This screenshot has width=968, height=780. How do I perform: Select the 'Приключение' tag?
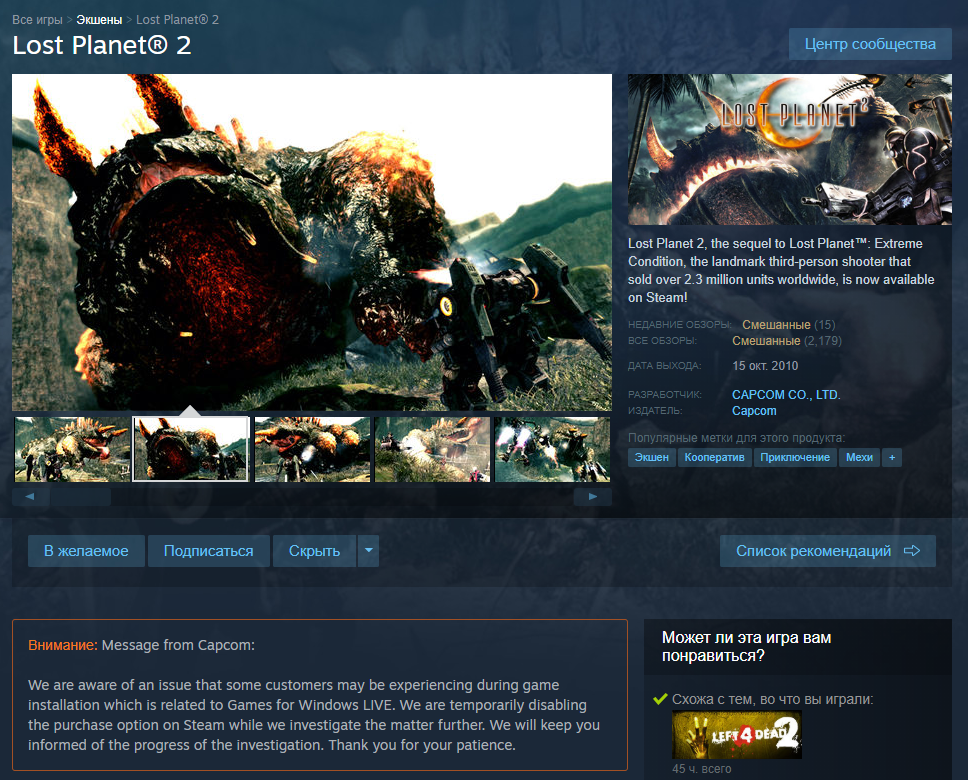(795, 458)
